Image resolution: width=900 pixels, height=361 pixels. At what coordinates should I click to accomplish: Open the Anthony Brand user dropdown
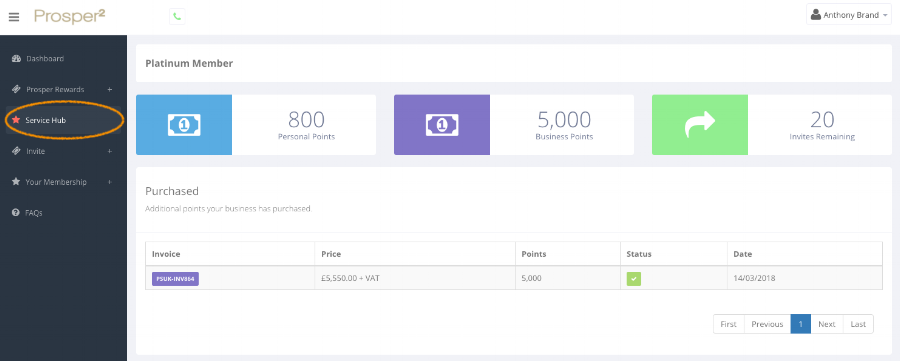[x=848, y=15]
